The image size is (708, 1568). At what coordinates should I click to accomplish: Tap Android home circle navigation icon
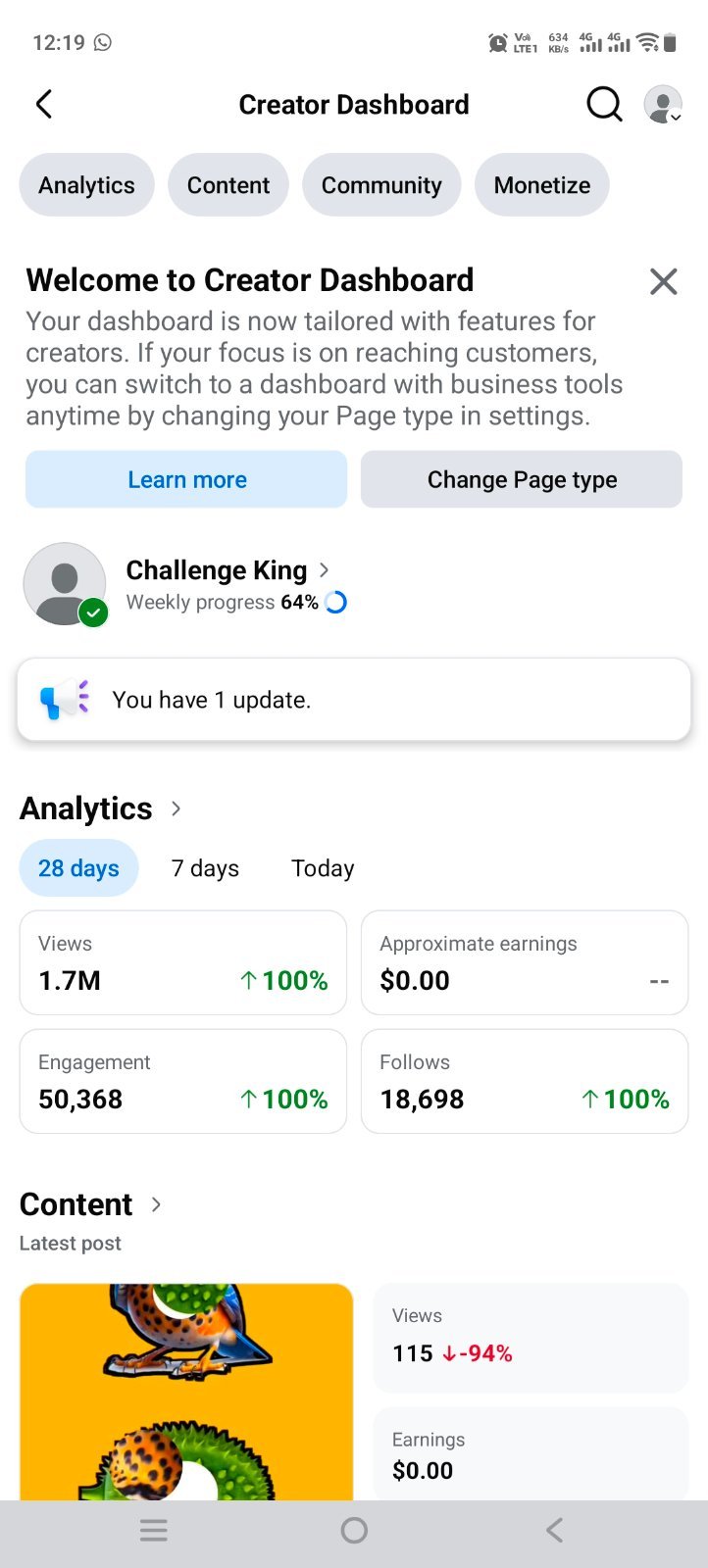(354, 1531)
